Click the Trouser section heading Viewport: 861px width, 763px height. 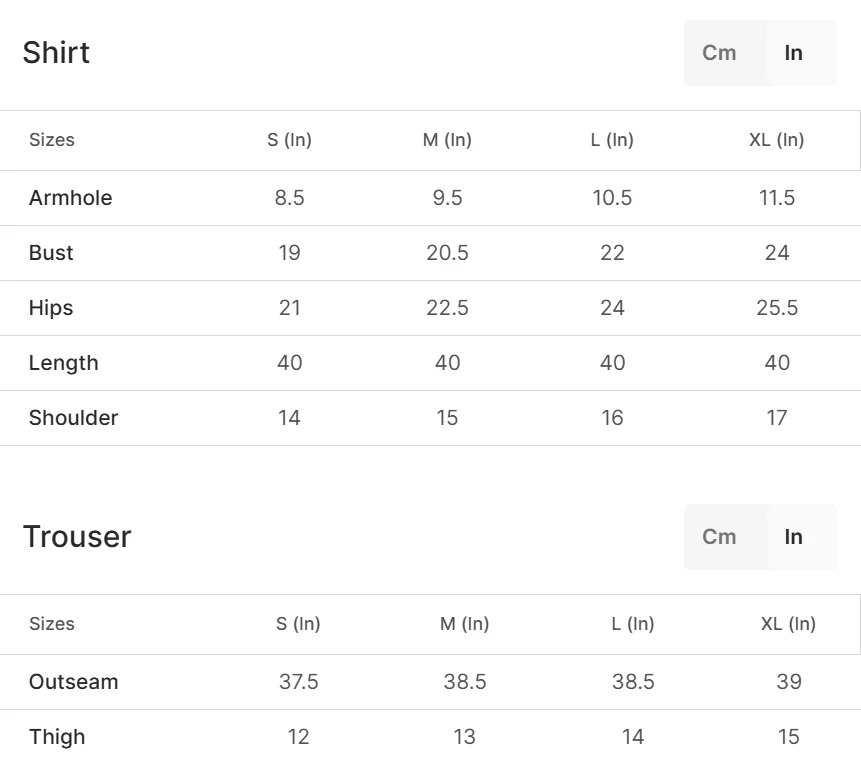coord(77,536)
